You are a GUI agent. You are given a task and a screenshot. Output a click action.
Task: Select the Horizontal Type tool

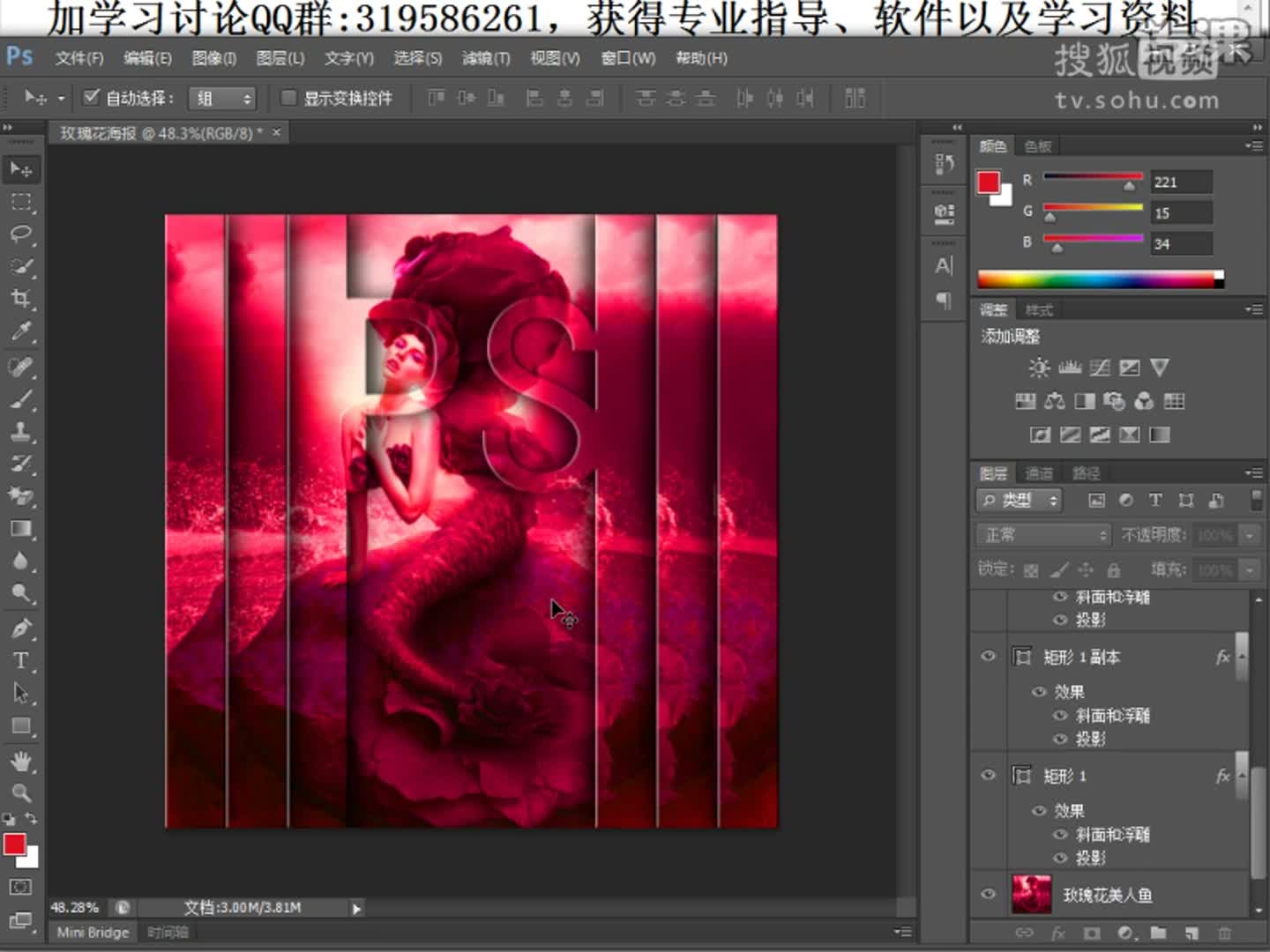point(20,661)
